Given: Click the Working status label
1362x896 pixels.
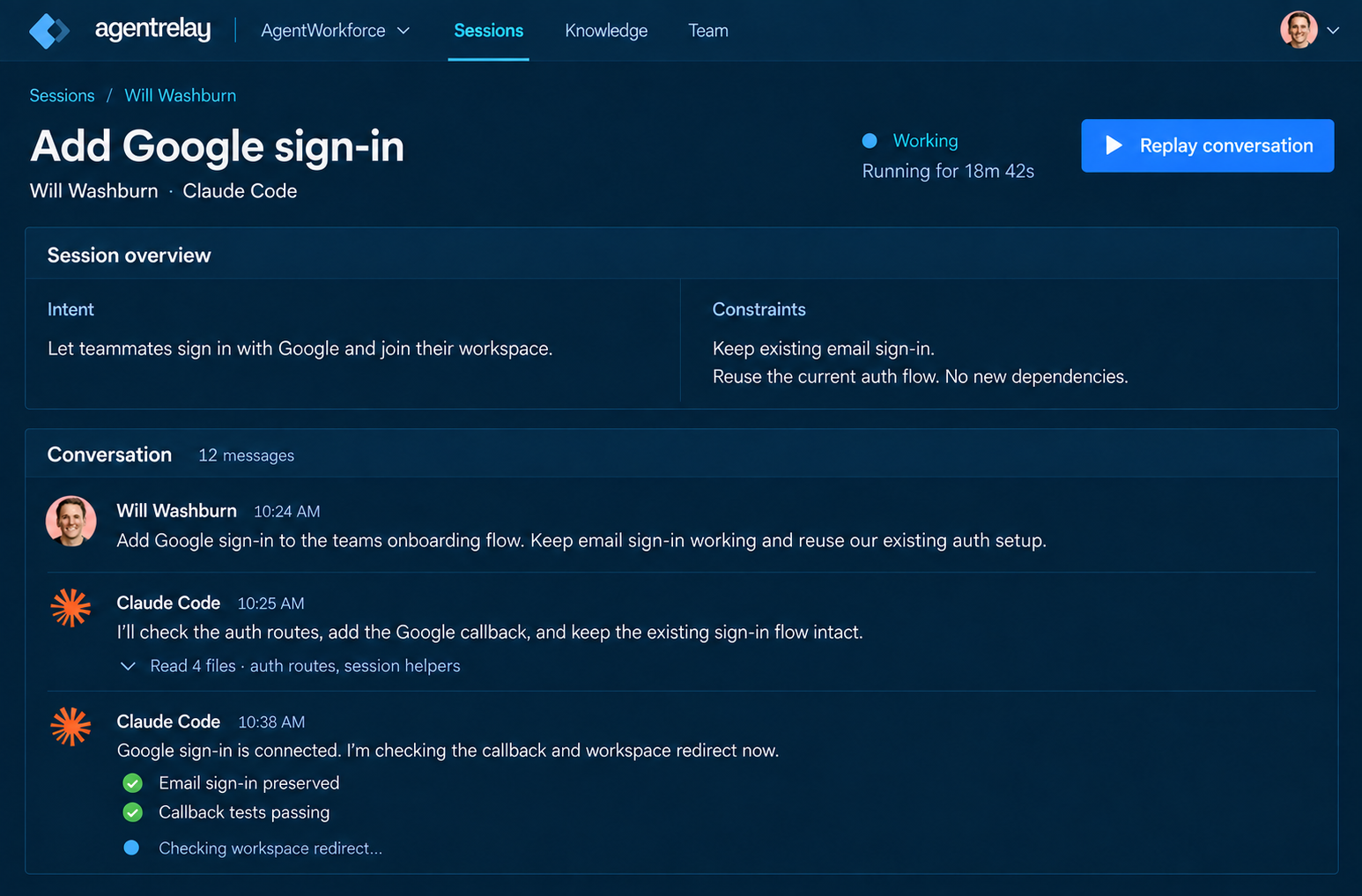Looking at the screenshot, I should coord(925,141).
